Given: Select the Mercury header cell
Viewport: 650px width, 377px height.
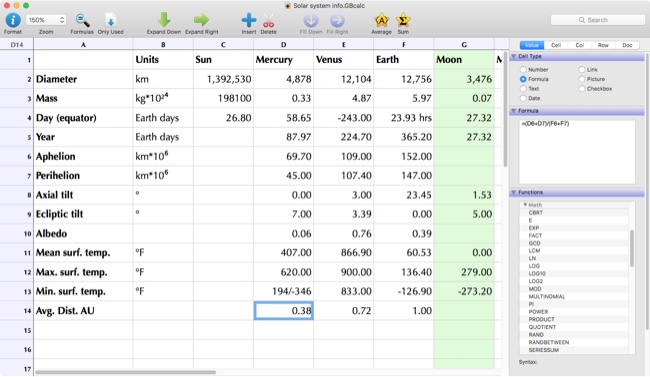Looking at the screenshot, I should (283, 60).
